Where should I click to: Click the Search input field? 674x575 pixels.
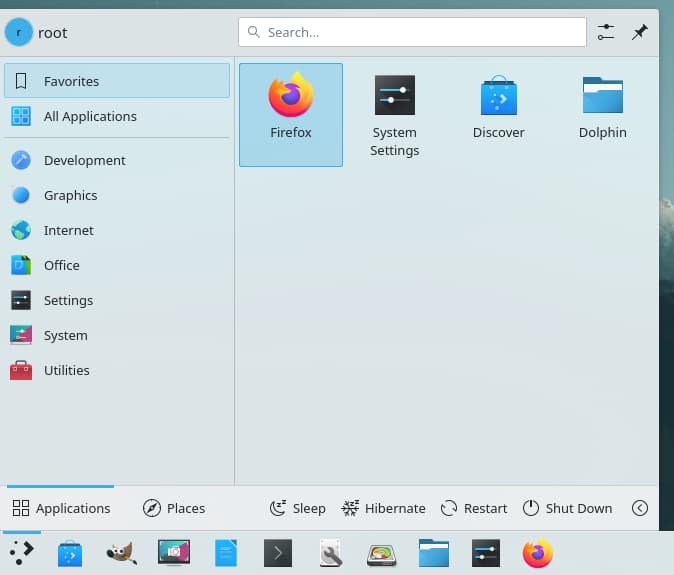tap(412, 32)
